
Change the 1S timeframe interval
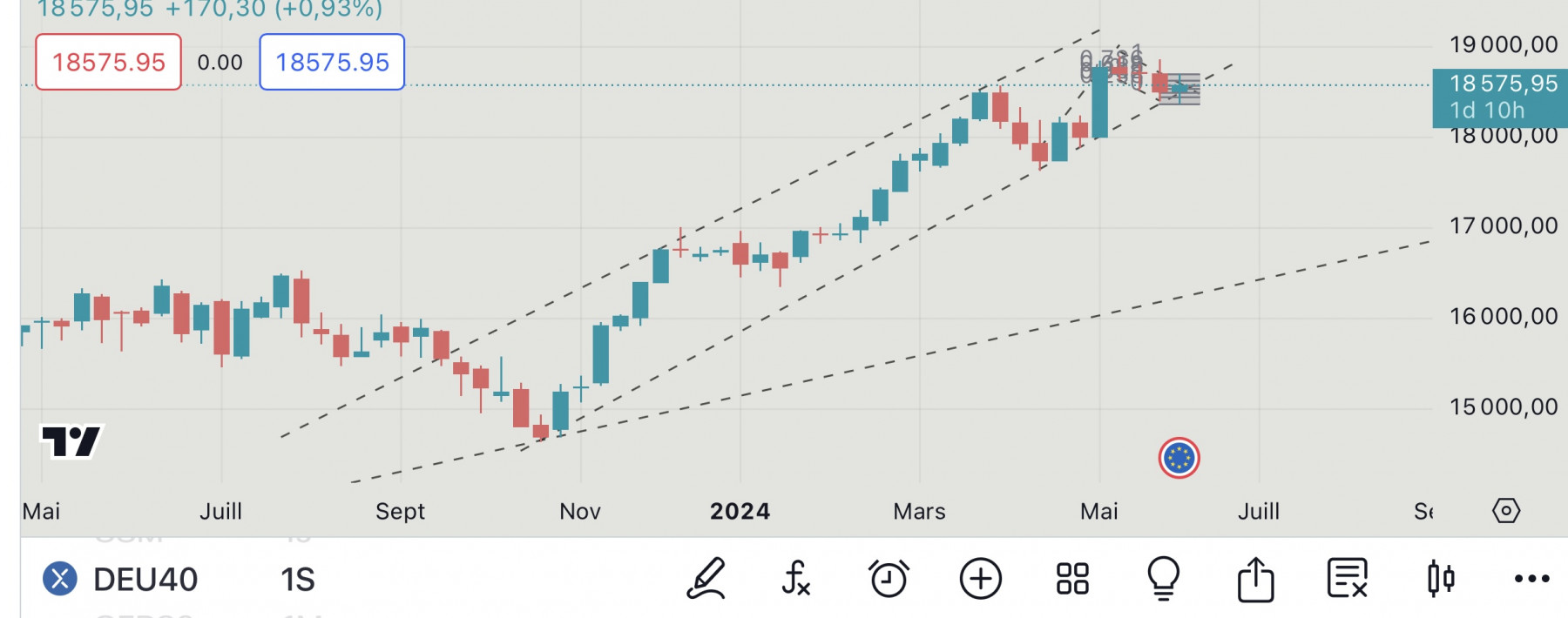click(297, 580)
